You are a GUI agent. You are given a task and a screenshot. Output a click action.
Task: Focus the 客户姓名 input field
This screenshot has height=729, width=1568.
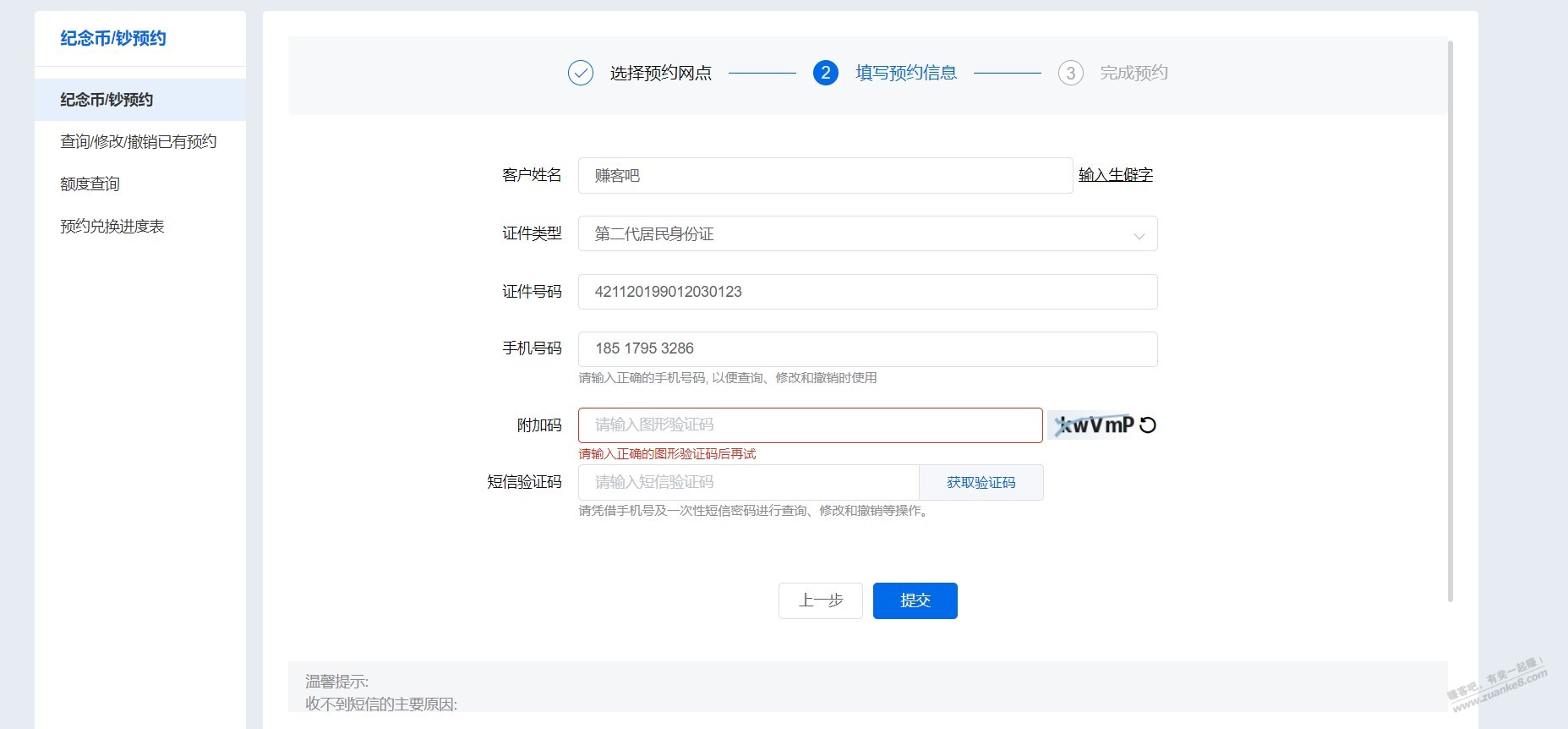click(825, 176)
